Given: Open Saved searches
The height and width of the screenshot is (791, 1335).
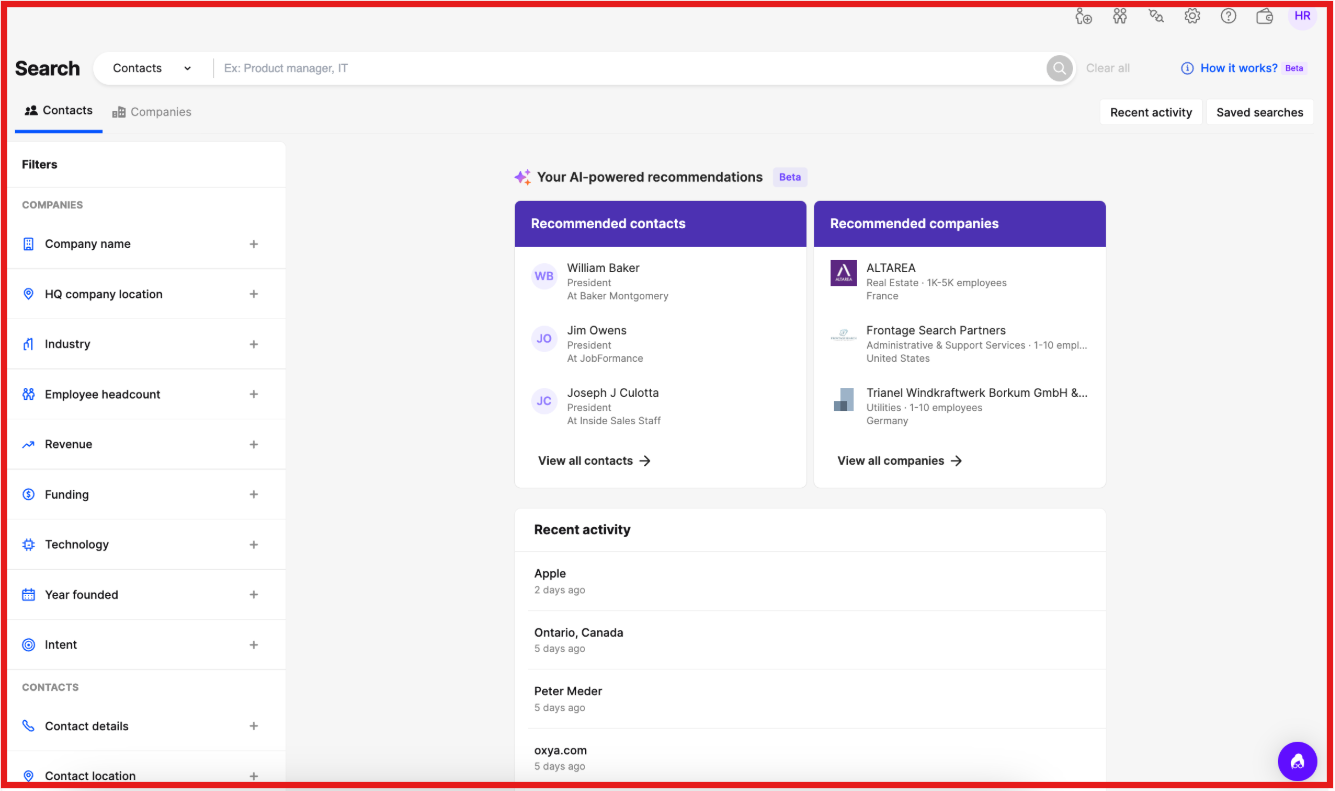Looking at the screenshot, I should [x=1259, y=112].
